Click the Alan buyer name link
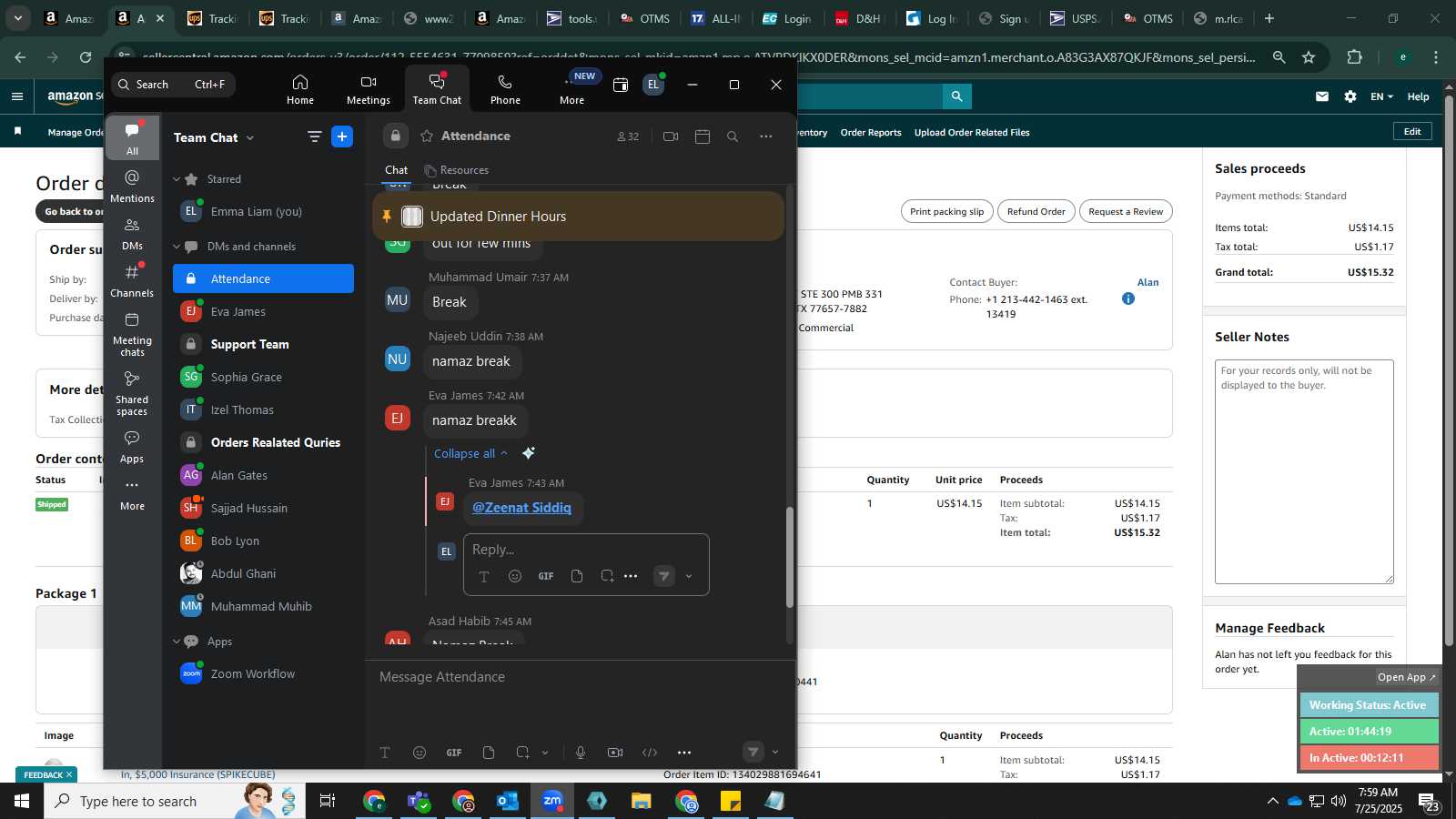Viewport: 1456px width, 819px height. [1148, 282]
